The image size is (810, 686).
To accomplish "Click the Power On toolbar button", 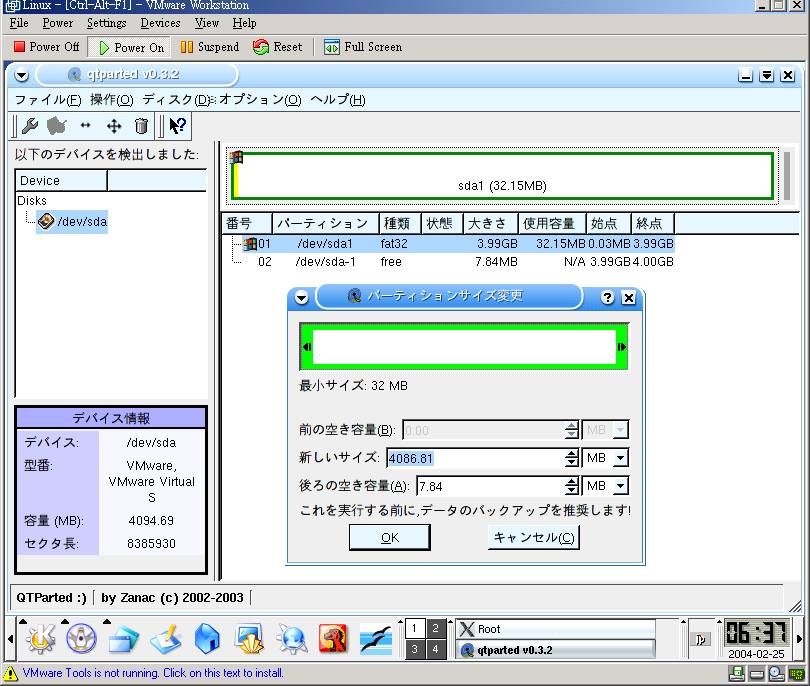I will (131, 48).
